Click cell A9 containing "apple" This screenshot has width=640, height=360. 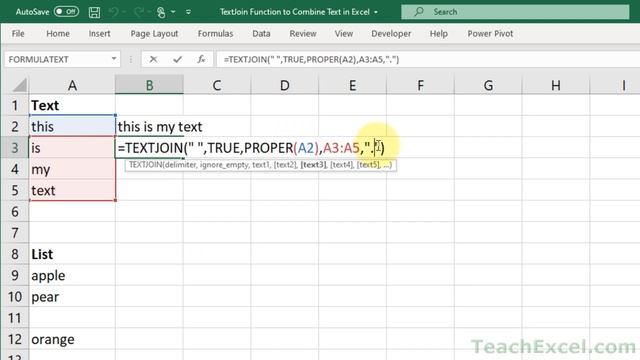(x=72, y=275)
